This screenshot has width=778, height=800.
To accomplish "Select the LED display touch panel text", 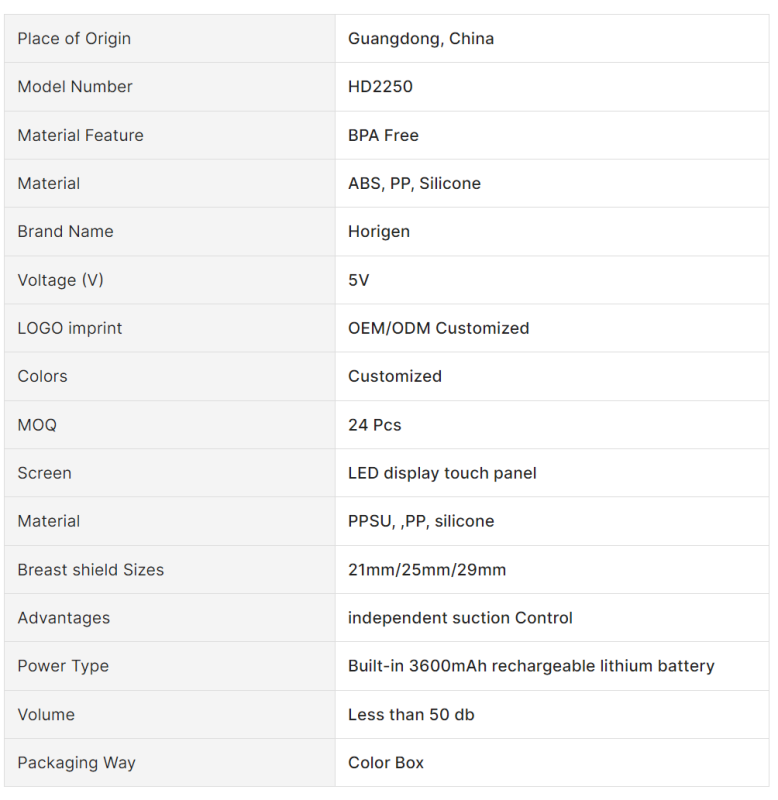I will [442, 473].
